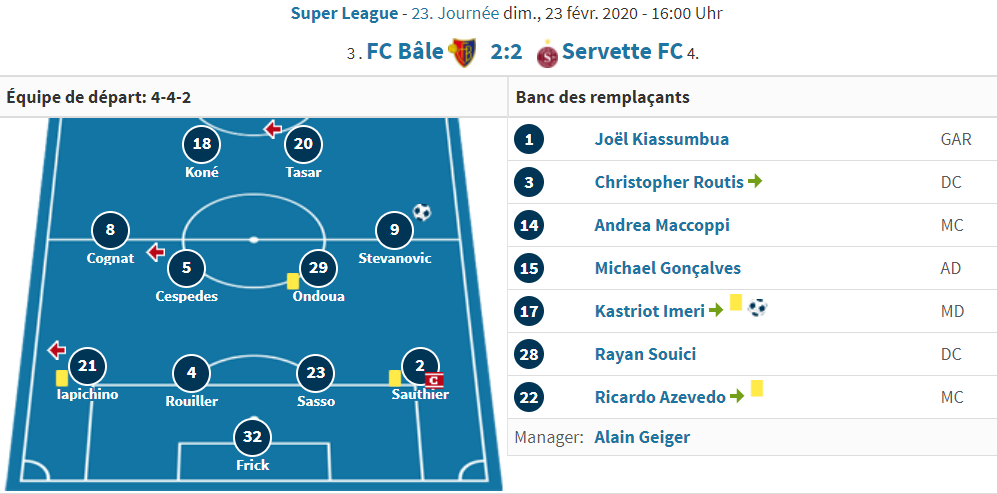
Task: Open manager Alain Geiger's profile
Action: pyautogui.click(x=642, y=437)
